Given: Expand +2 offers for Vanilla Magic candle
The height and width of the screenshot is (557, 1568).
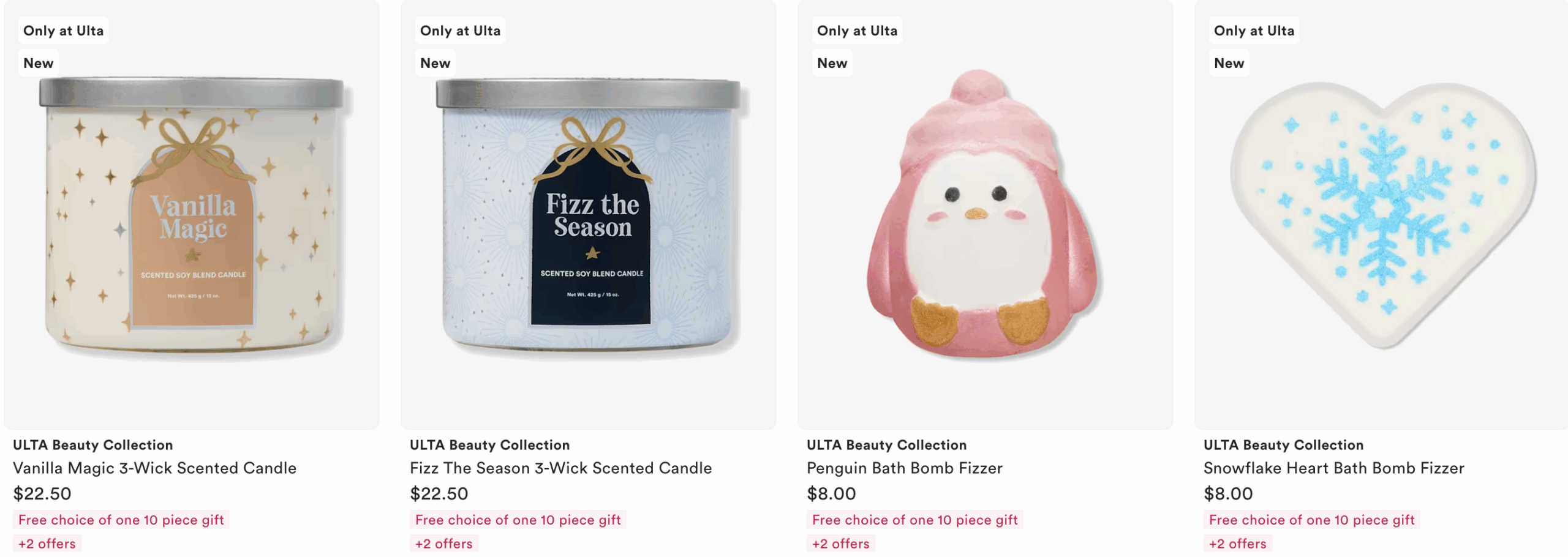Looking at the screenshot, I should point(47,544).
